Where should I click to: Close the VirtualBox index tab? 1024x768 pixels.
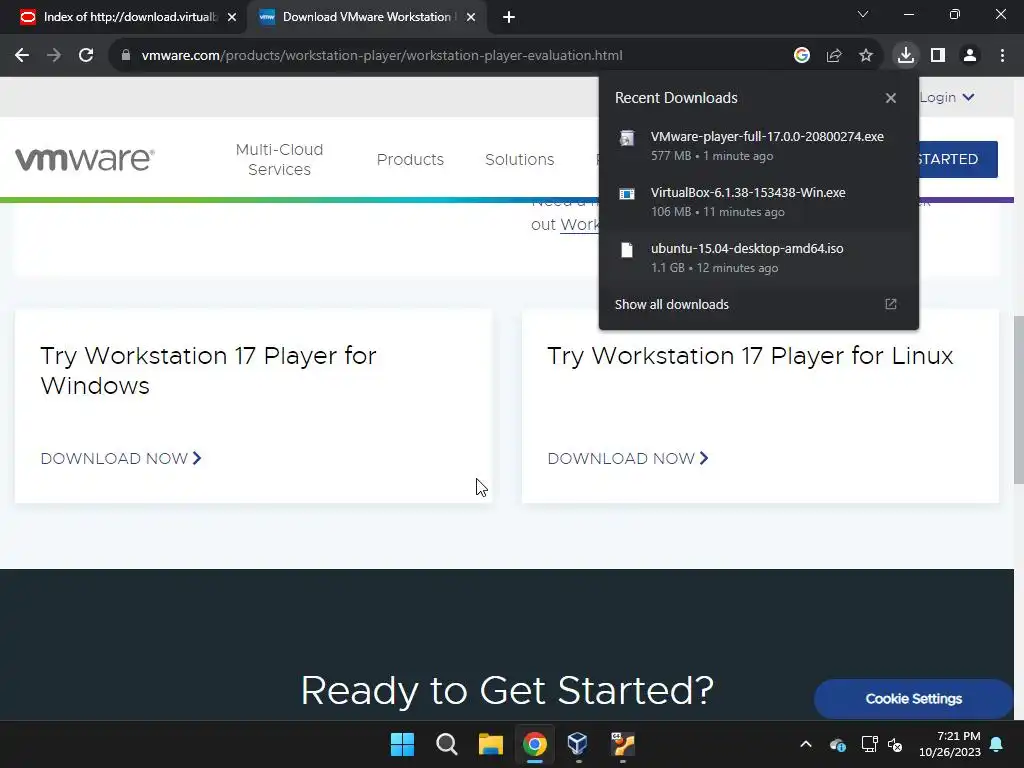231,18
